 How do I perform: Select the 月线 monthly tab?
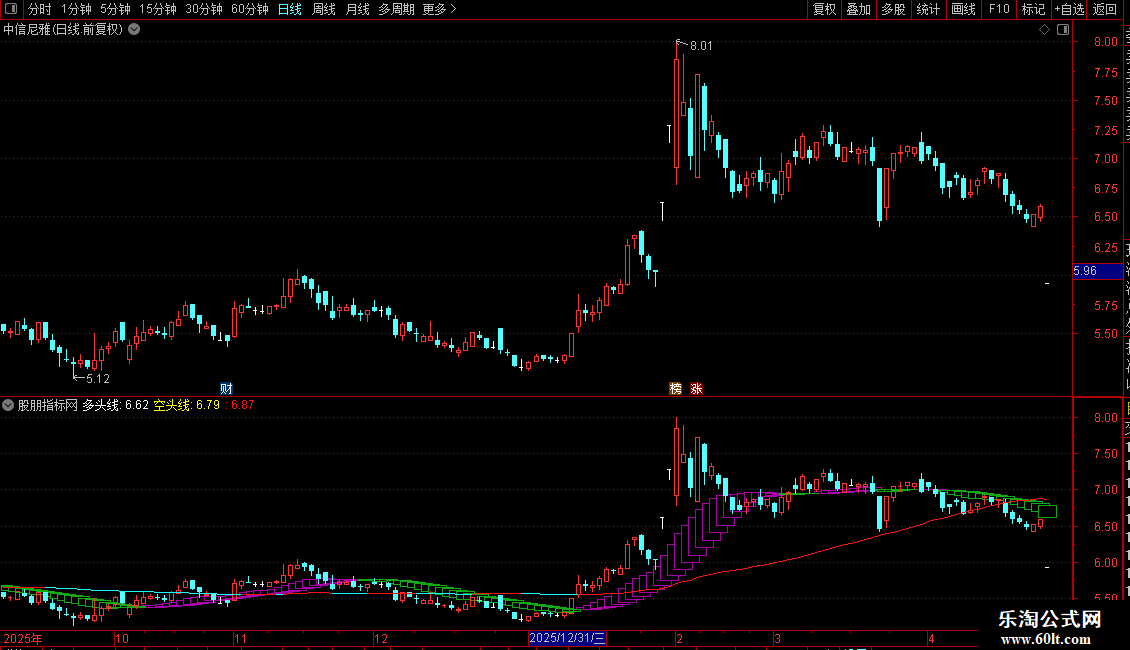(x=357, y=9)
